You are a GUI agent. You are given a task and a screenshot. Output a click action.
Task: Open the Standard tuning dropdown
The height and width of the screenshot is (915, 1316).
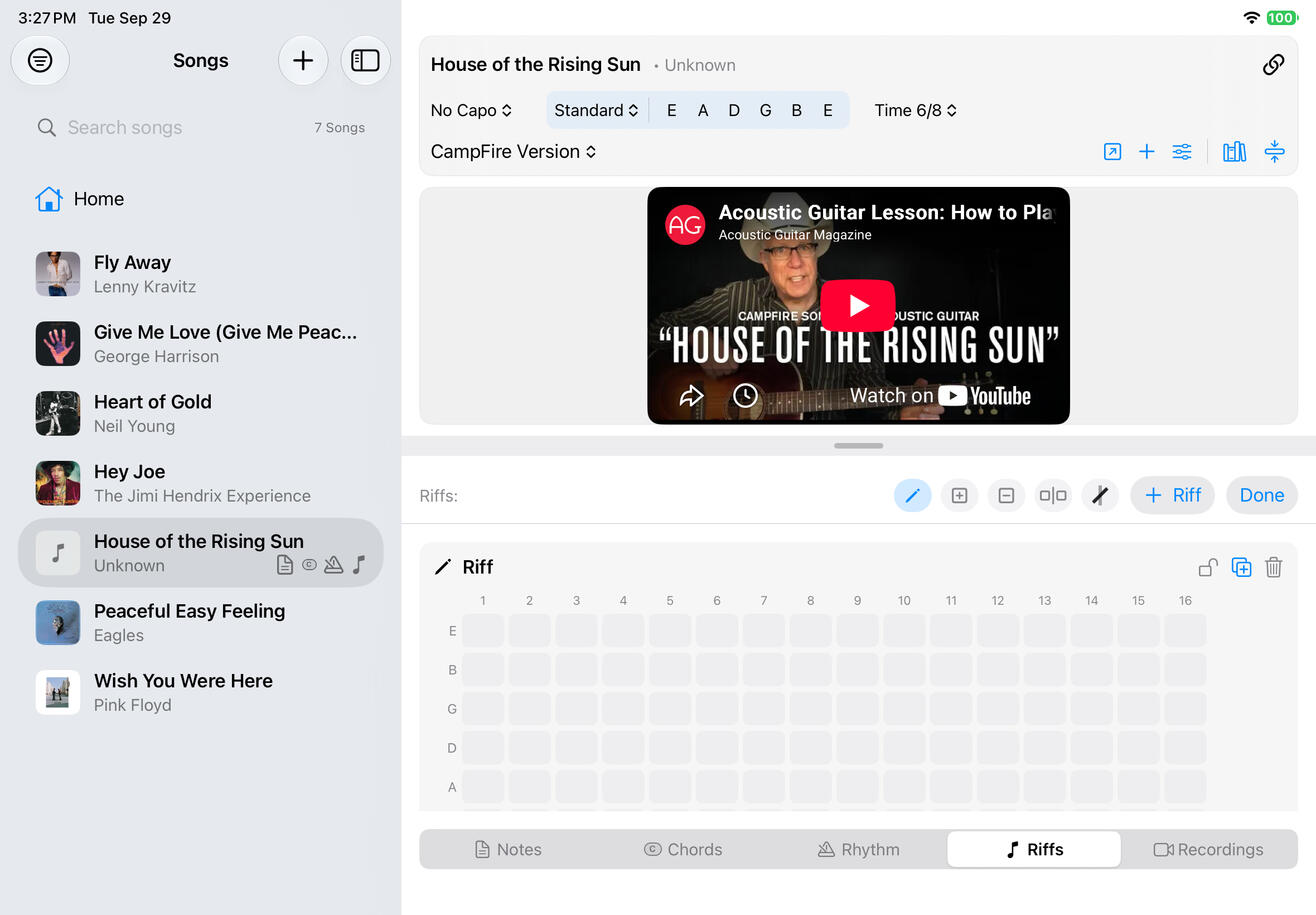(596, 110)
